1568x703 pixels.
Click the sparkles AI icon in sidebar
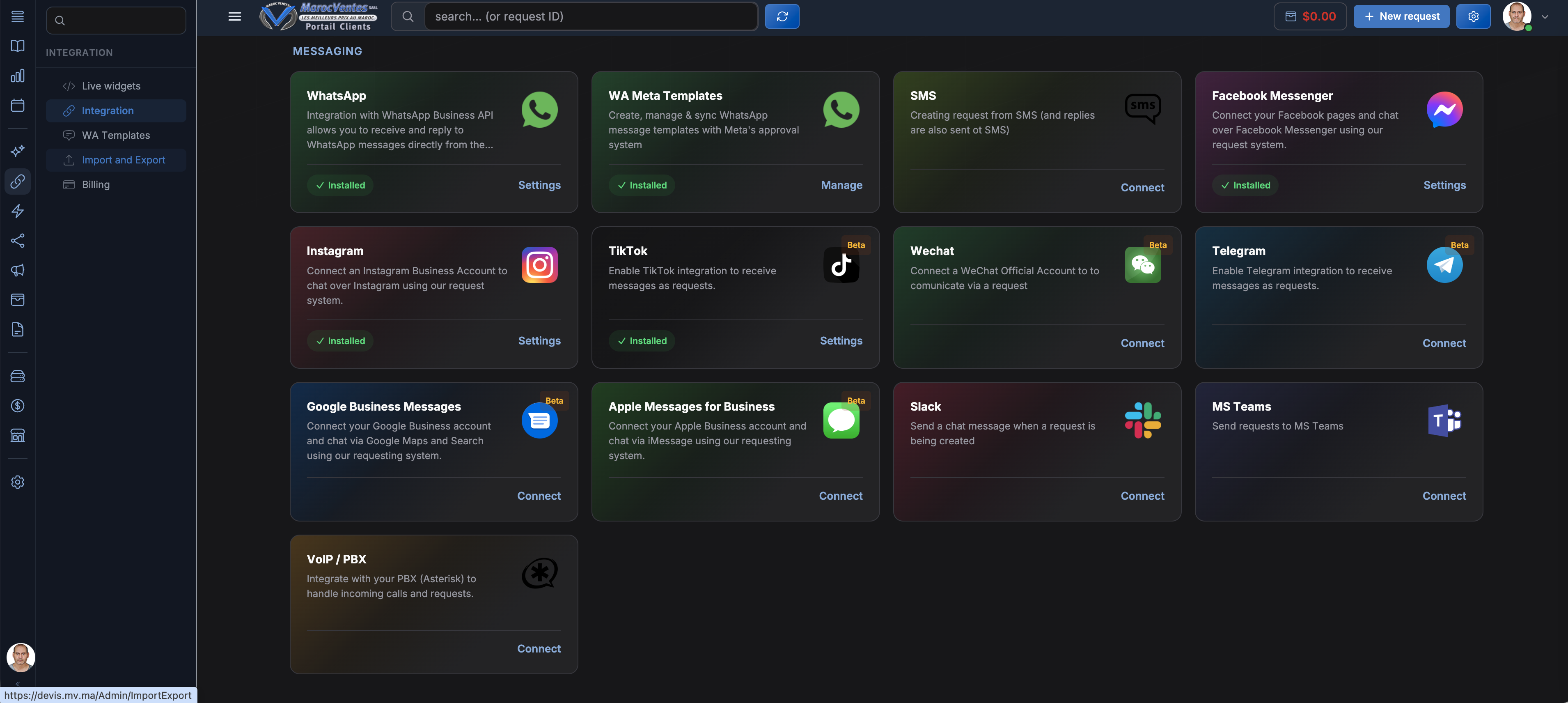pyautogui.click(x=18, y=150)
